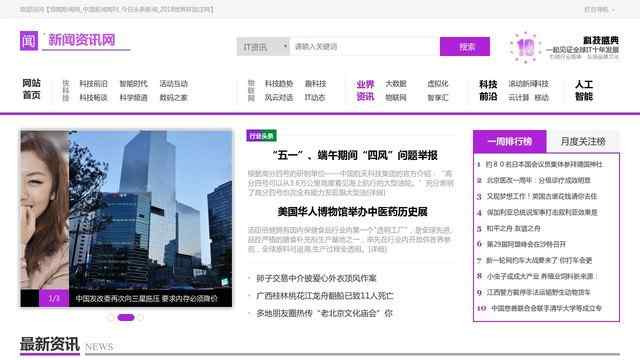Open ranking item 2 about 北京医改一周年

coord(538,180)
